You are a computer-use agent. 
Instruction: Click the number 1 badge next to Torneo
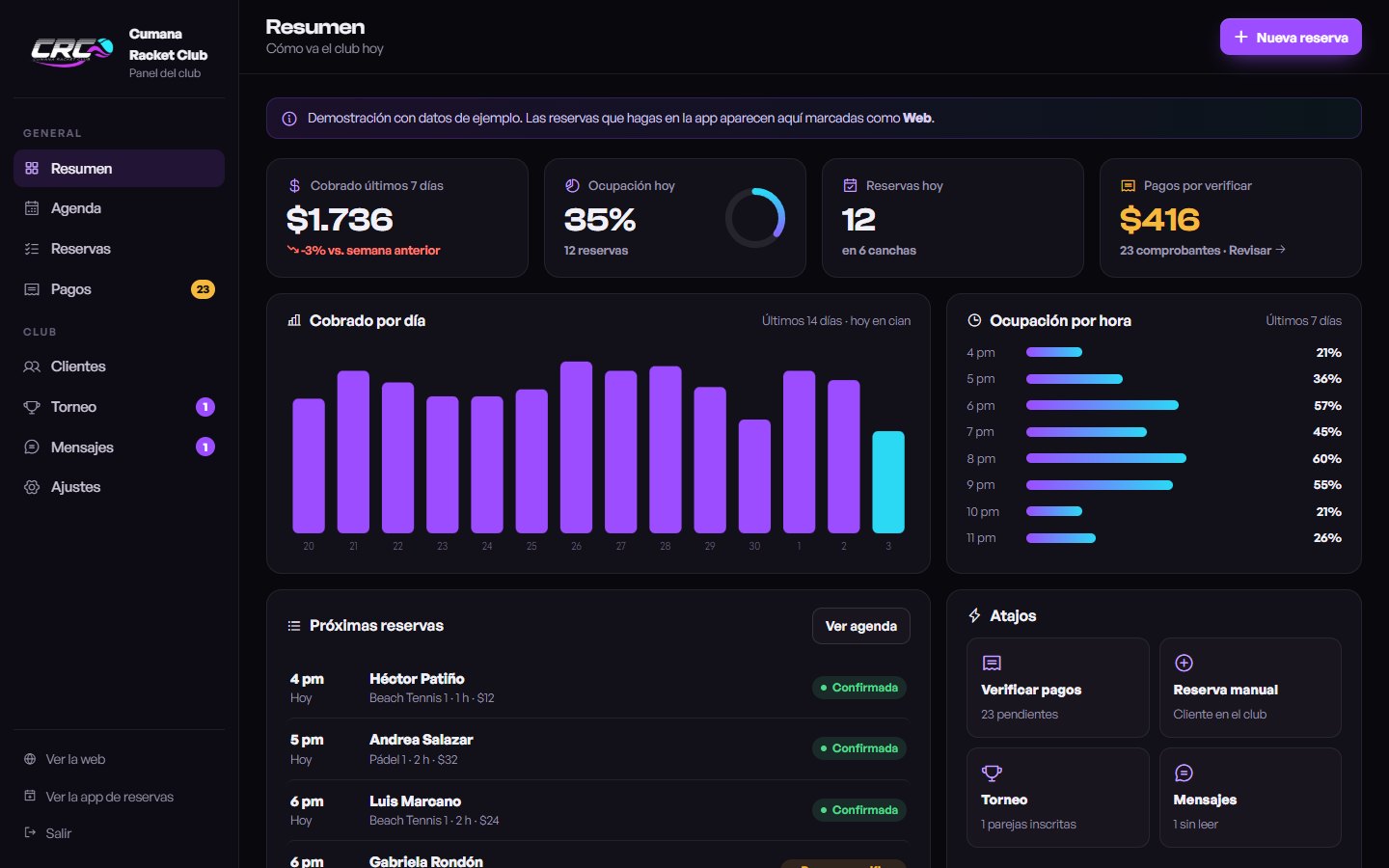205,407
